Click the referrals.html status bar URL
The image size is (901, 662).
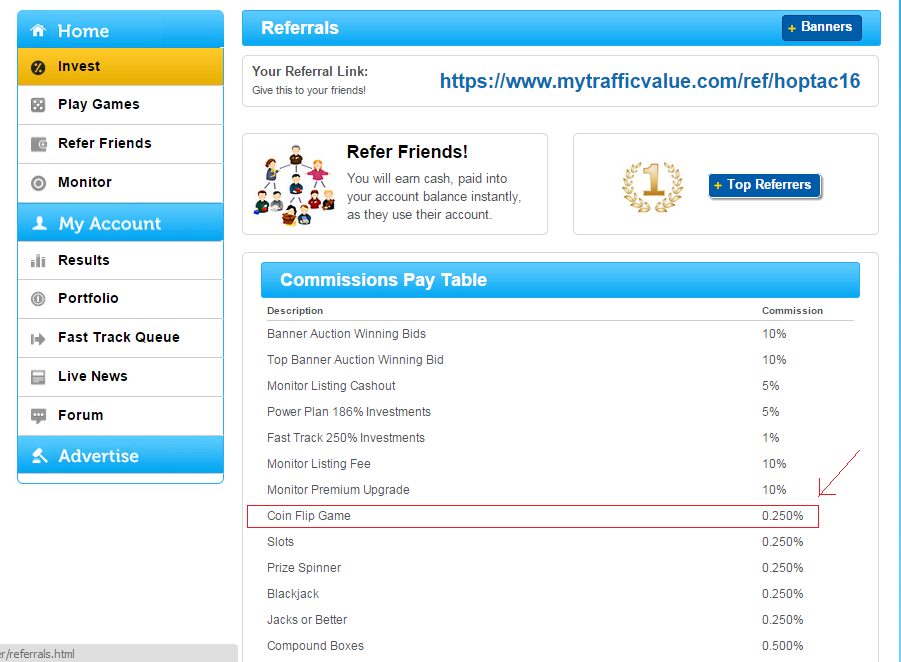pyautogui.click(x=37, y=654)
